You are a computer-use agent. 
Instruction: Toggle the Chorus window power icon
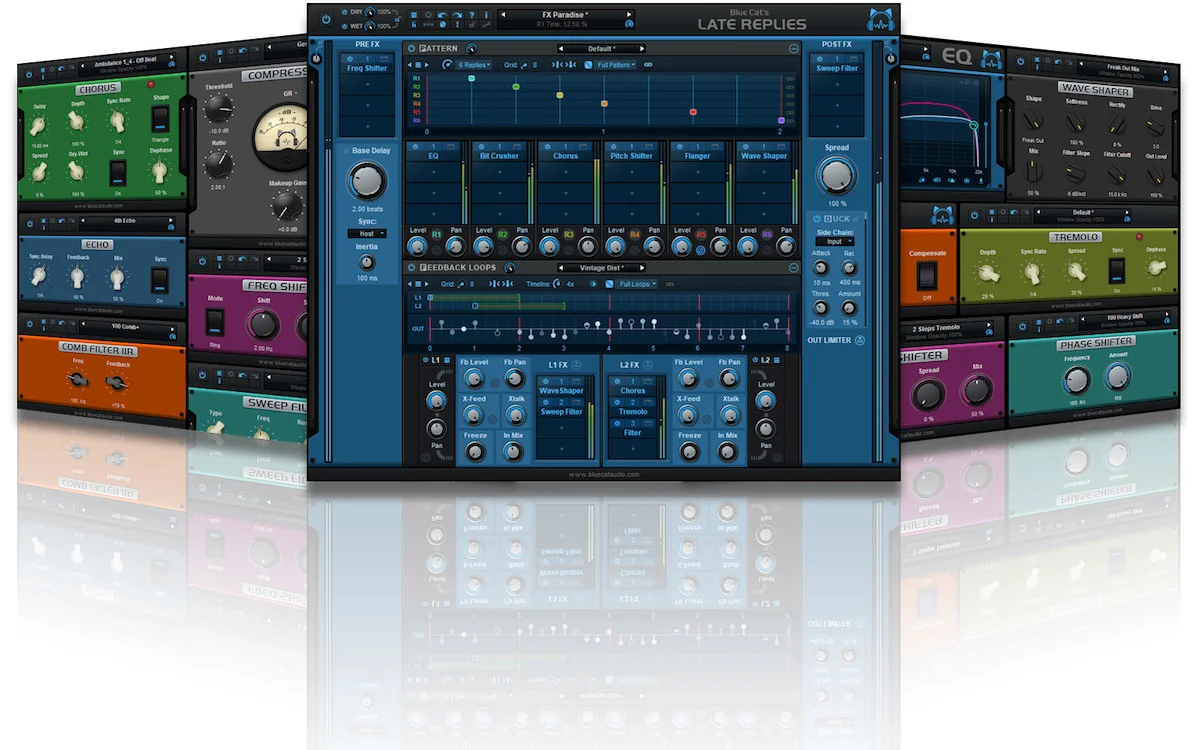[29, 74]
